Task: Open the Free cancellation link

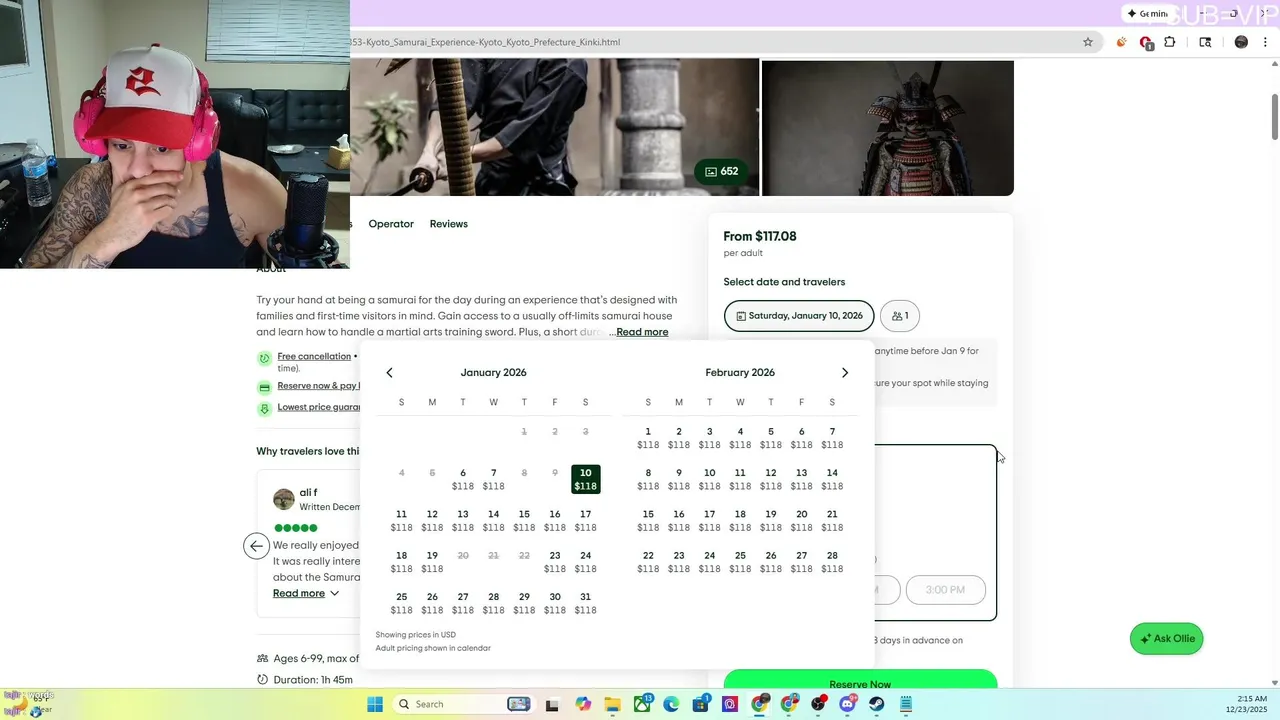Action: pyautogui.click(x=314, y=356)
